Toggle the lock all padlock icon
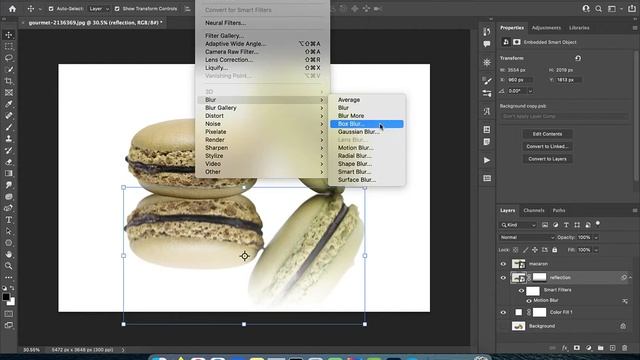640x360 pixels. click(554, 250)
